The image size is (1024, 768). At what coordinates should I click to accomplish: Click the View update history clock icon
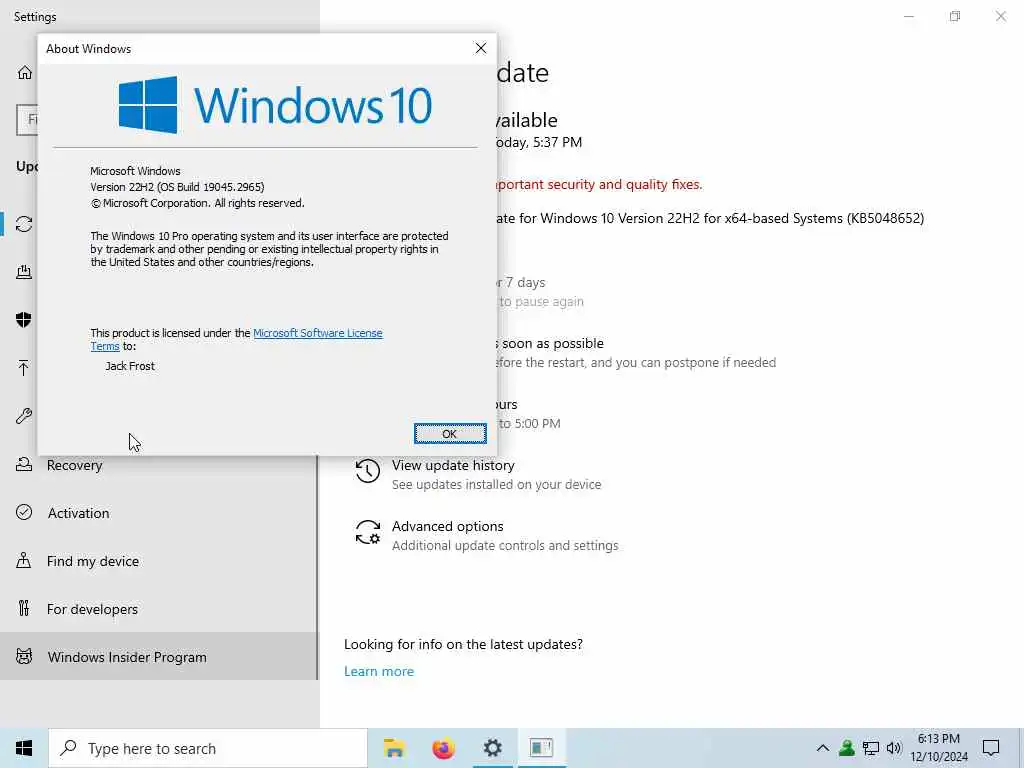(368, 471)
